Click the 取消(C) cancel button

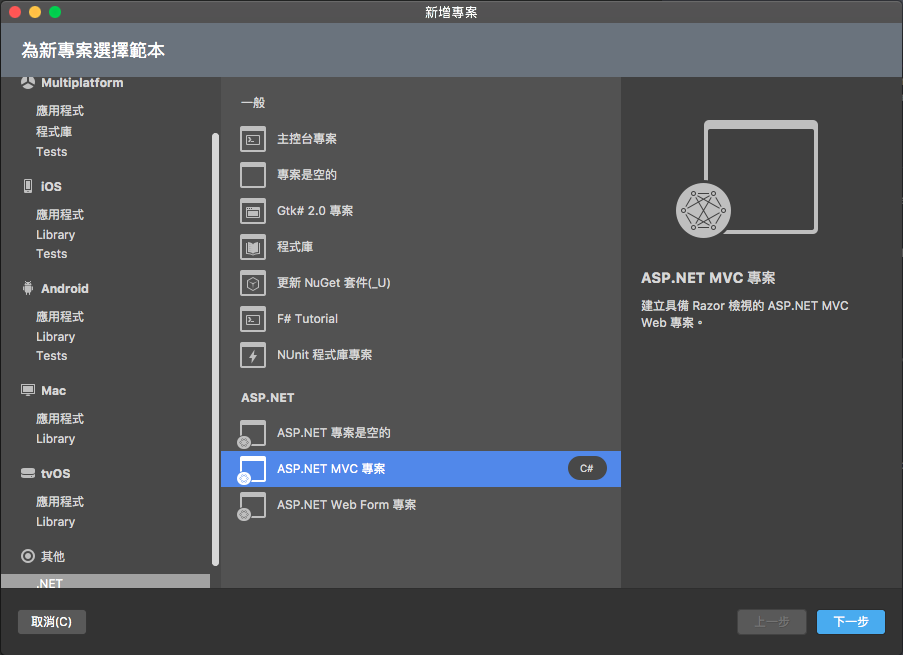(52, 622)
